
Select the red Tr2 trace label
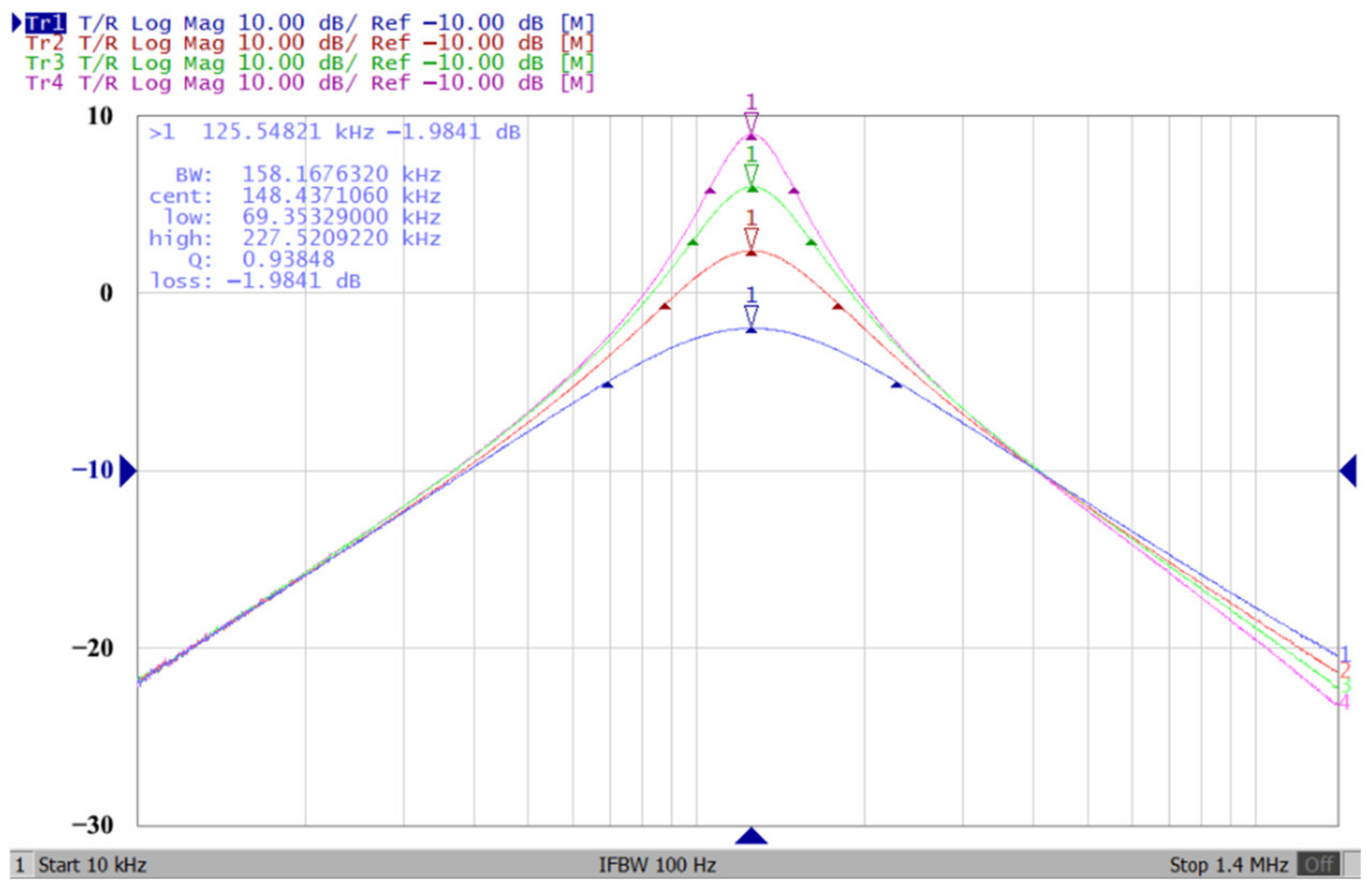[x=45, y=44]
